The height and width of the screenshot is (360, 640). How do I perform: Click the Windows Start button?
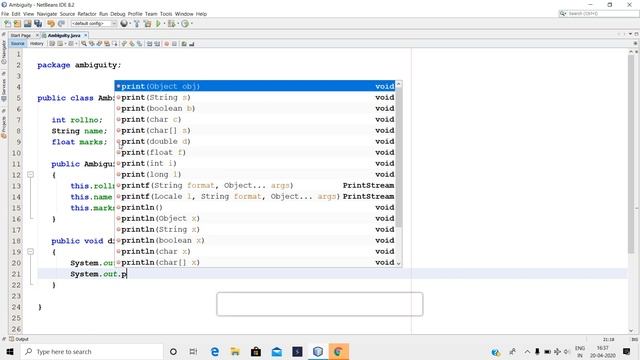tap(10, 351)
